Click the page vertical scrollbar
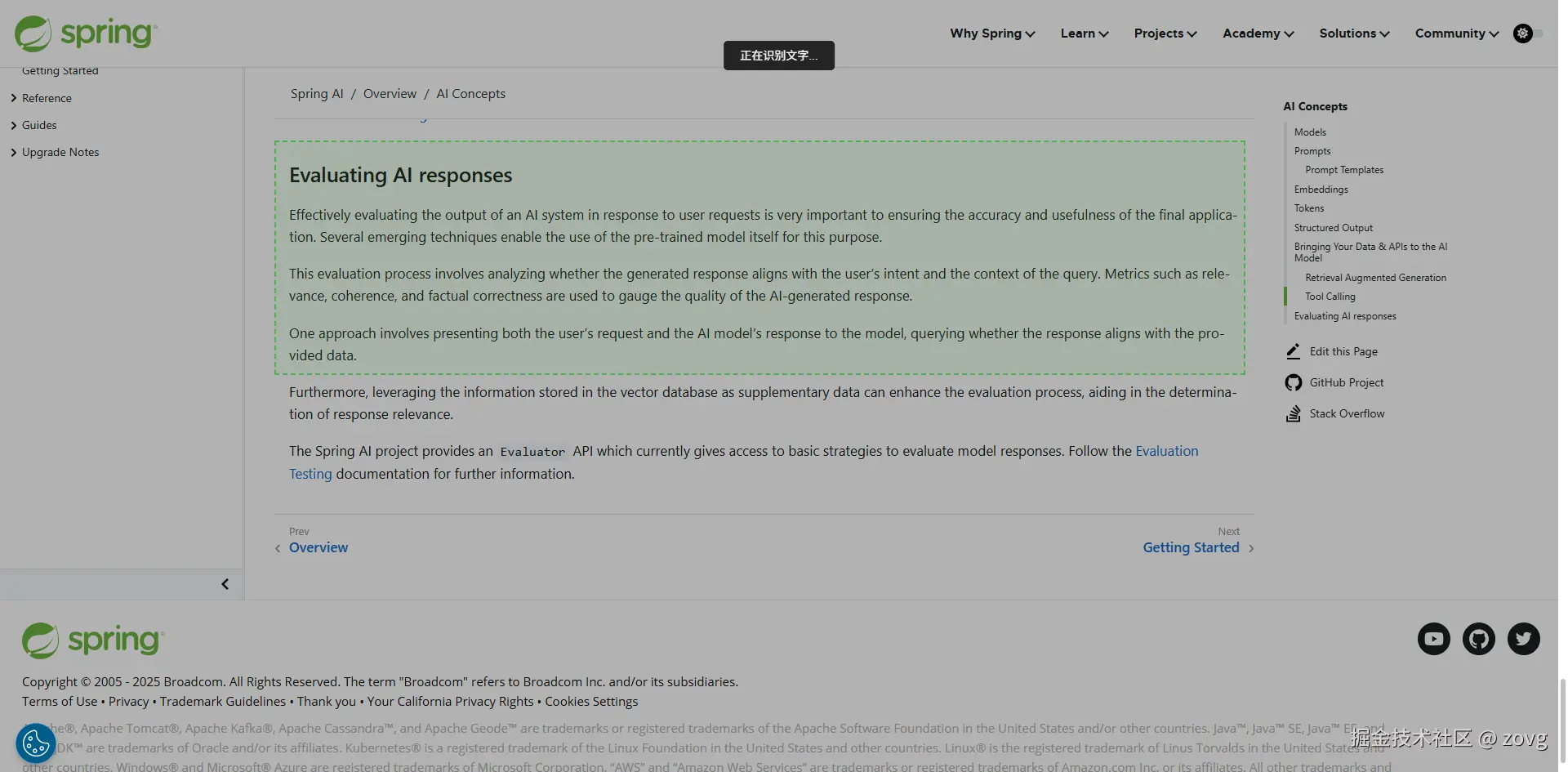 [x=1562, y=719]
